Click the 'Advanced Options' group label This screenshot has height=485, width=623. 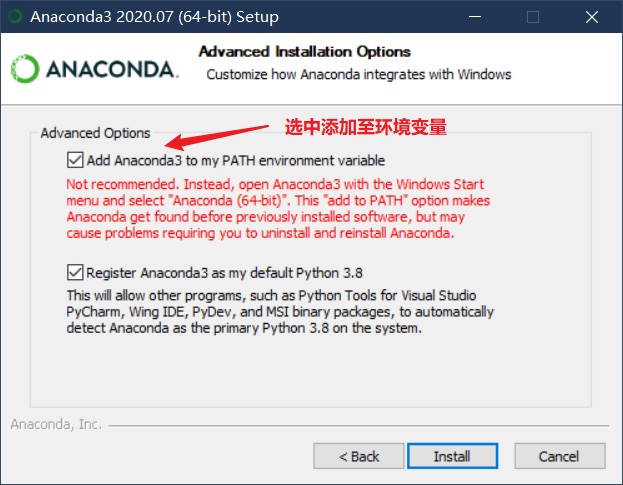click(95, 133)
